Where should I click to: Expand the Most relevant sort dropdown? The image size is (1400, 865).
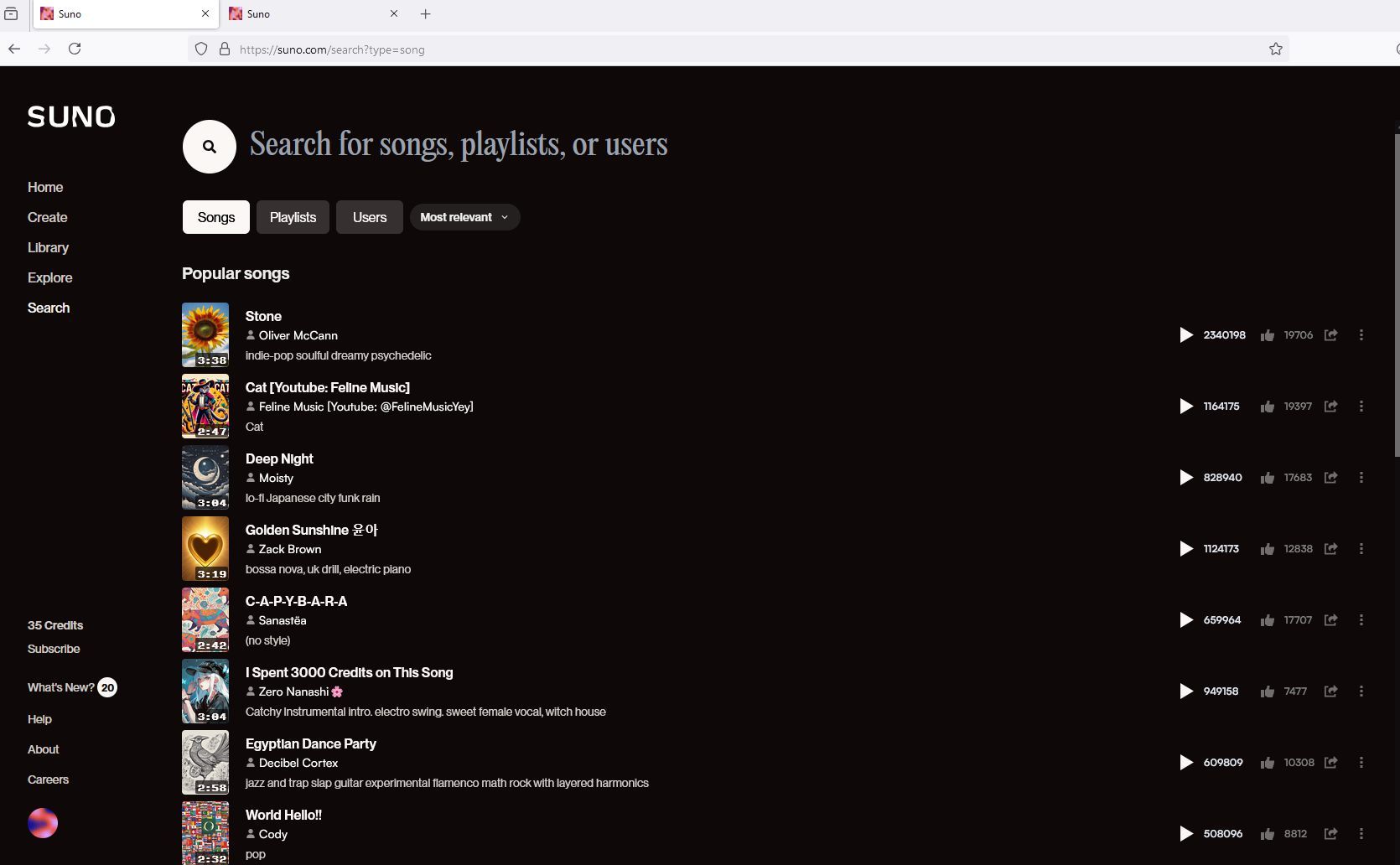464,217
